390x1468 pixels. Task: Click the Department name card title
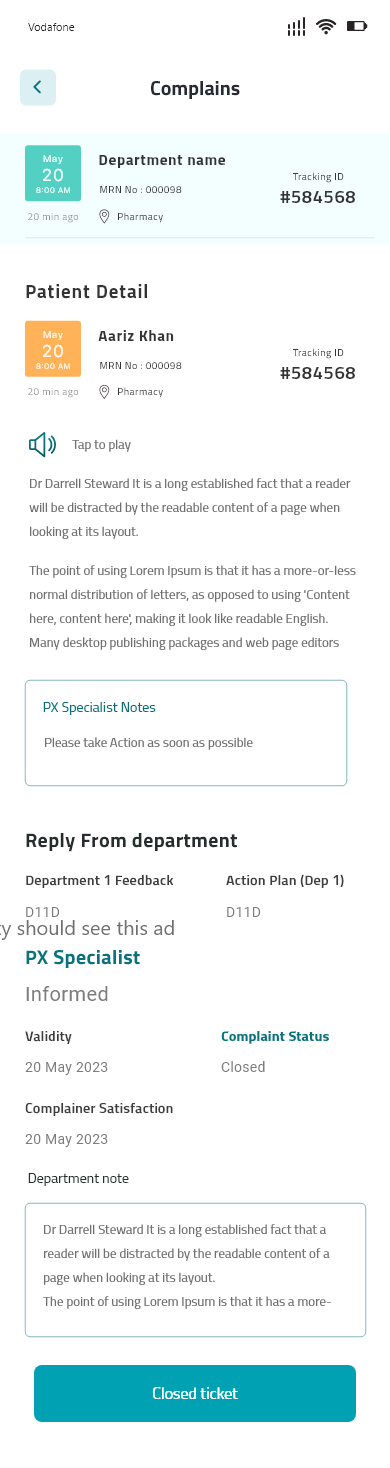pyautogui.click(x=162, y=160)
